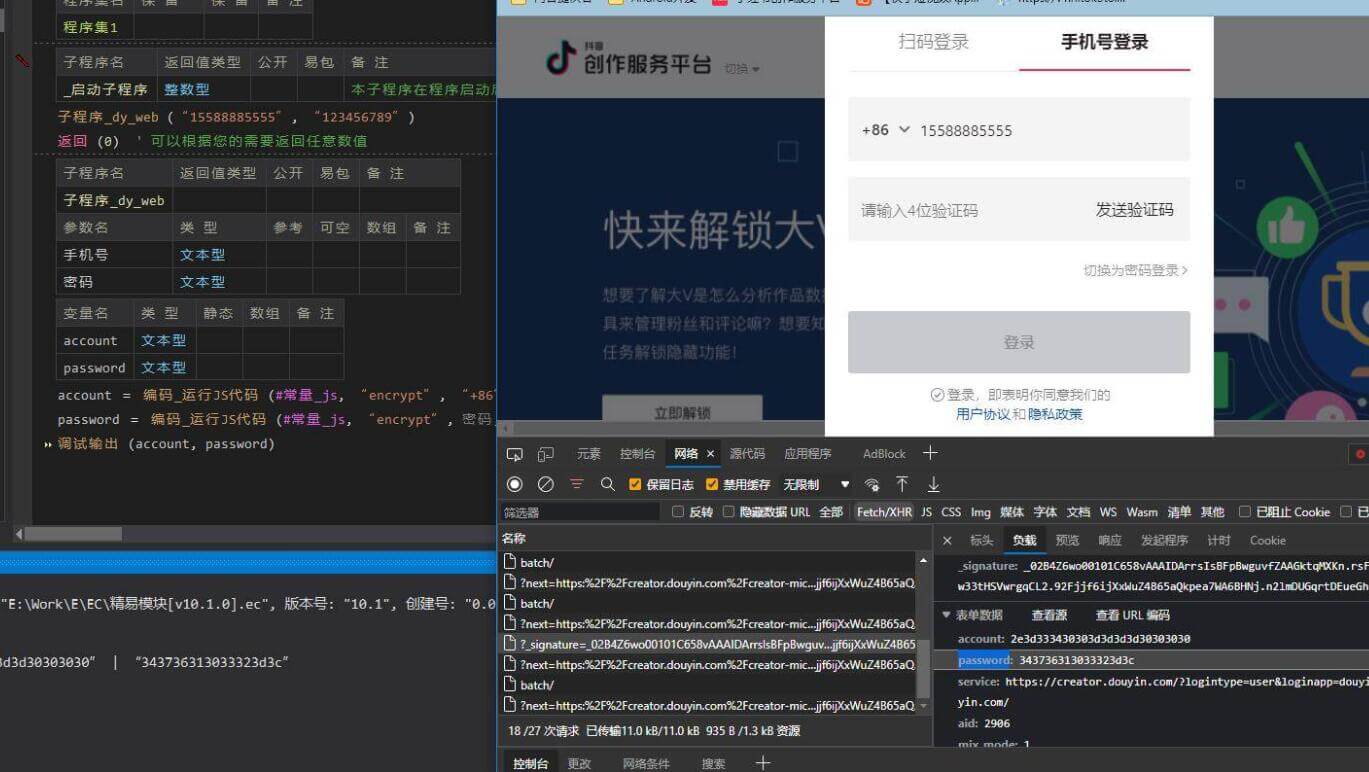
Task: Open the 网络条件 drawer tab
Action: 646,763
